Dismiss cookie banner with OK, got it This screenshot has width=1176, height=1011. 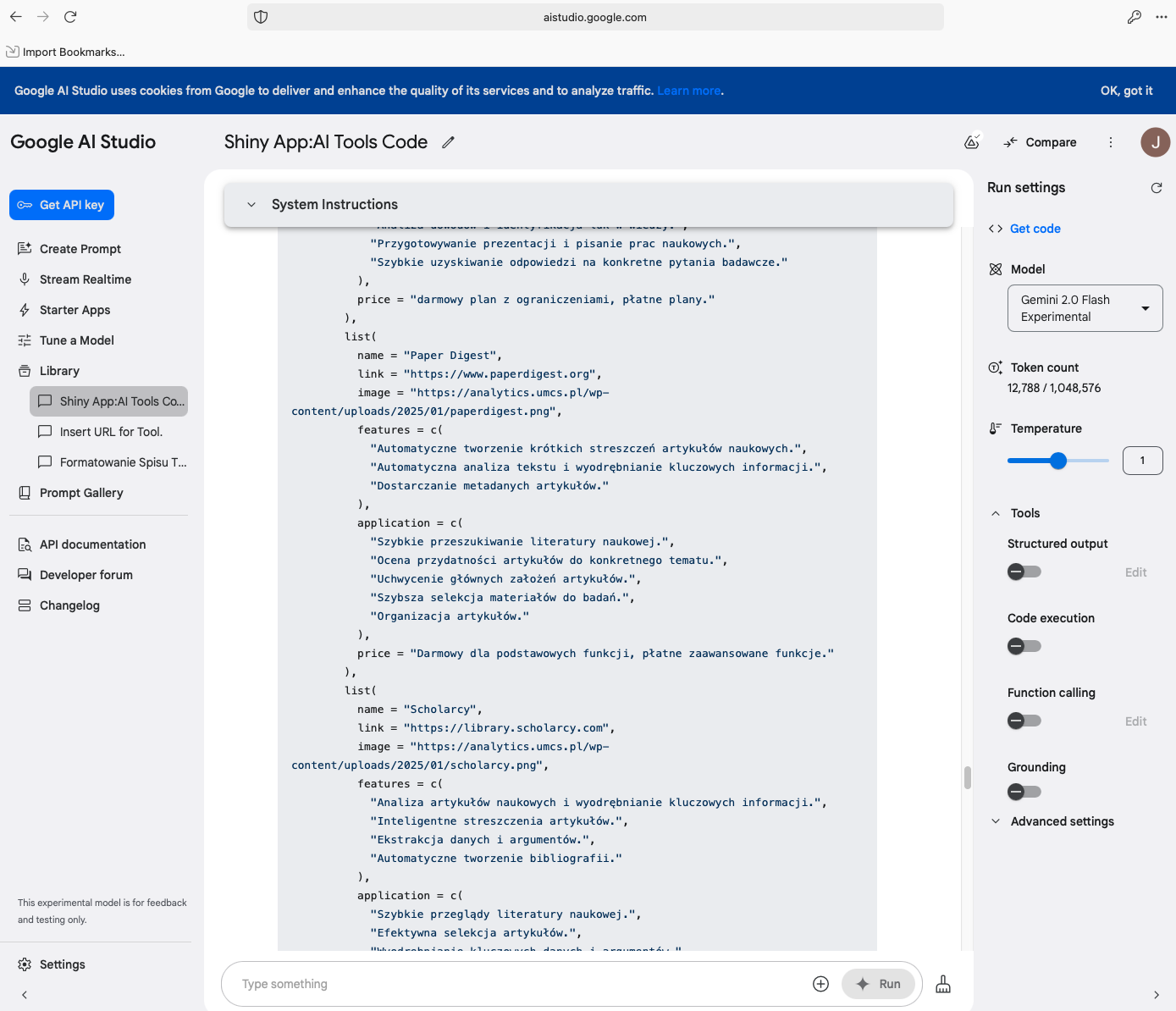(1126, 91)
